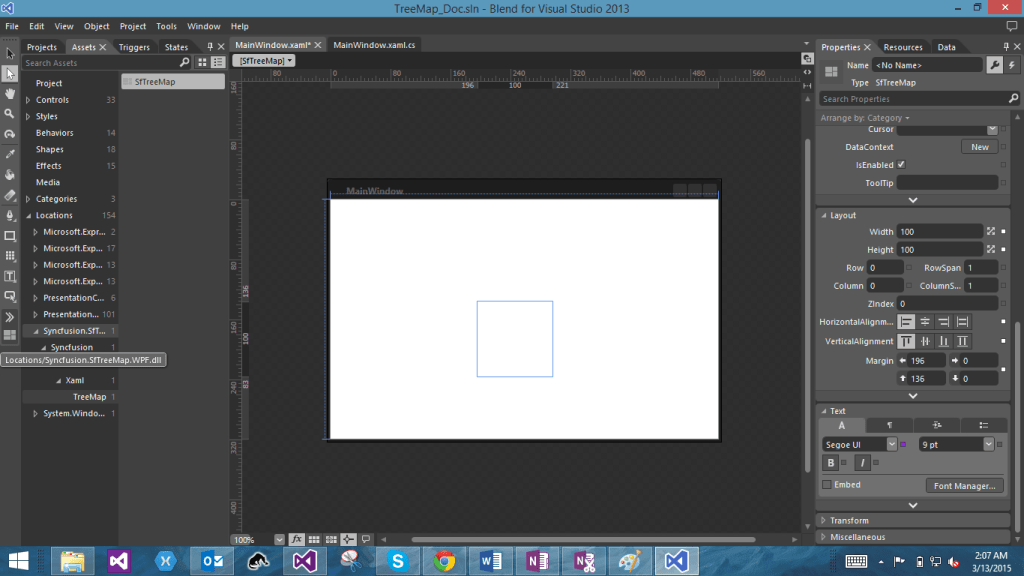This screenshot has width=1024, height=576.
Task: Check the Embed font checkbox
Action: coord(827,485)
